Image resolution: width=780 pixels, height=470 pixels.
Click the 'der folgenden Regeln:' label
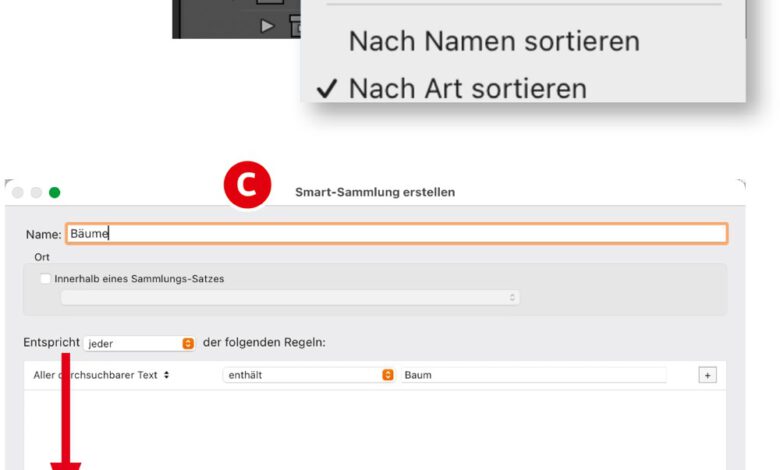[264, 342]
